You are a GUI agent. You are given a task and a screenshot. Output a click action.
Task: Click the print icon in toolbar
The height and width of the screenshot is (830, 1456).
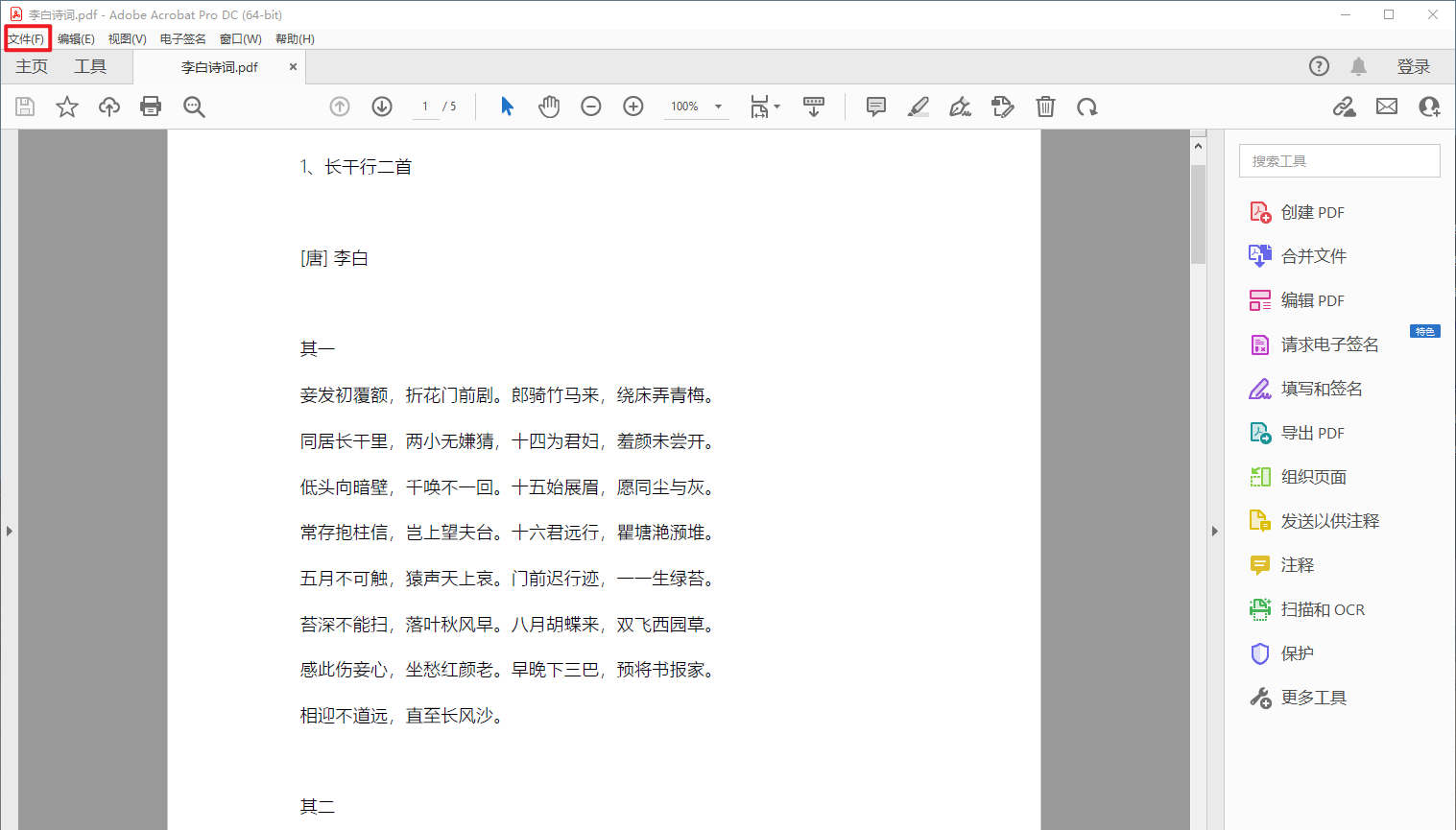pyautogui.click(x=151, y=107)
